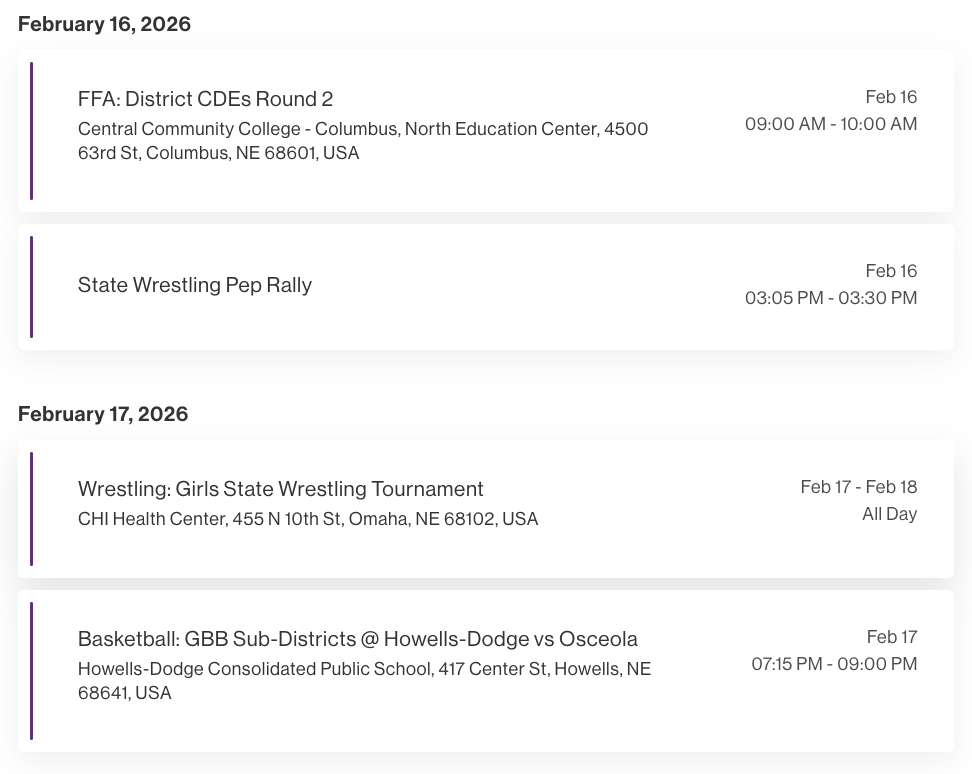
Task: Click the purple bar on the Basketball card
Action: (x=32, y=671)
